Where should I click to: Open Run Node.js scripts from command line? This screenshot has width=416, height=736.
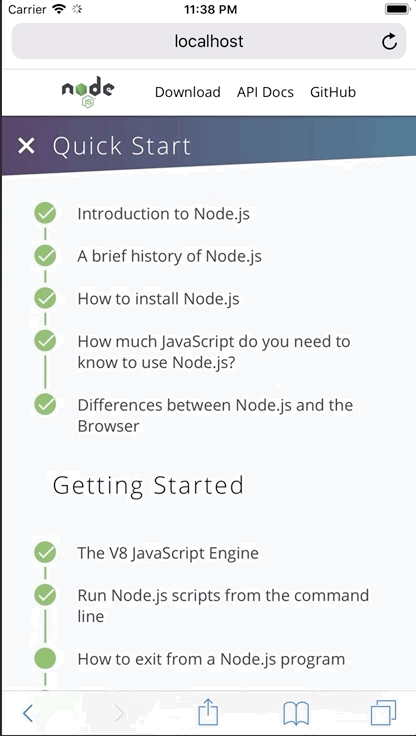point(223,606)
